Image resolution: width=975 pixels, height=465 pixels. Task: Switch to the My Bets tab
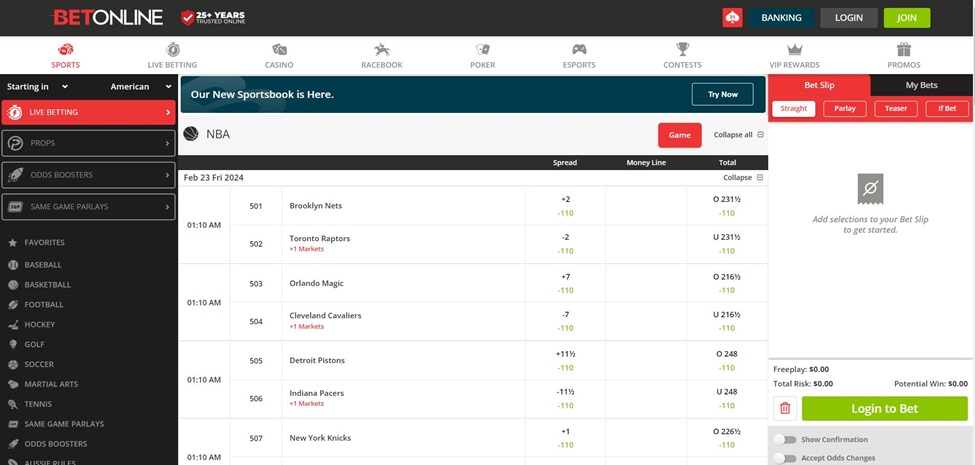(921, 86)
